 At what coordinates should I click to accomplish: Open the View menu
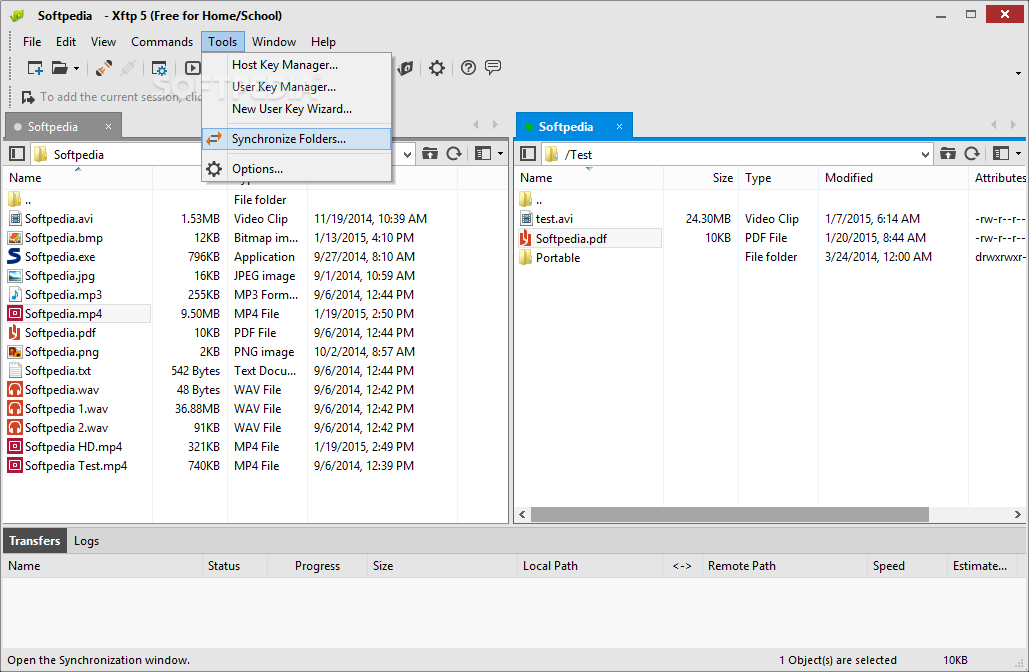pyautogui.click(x=103, y=41)
